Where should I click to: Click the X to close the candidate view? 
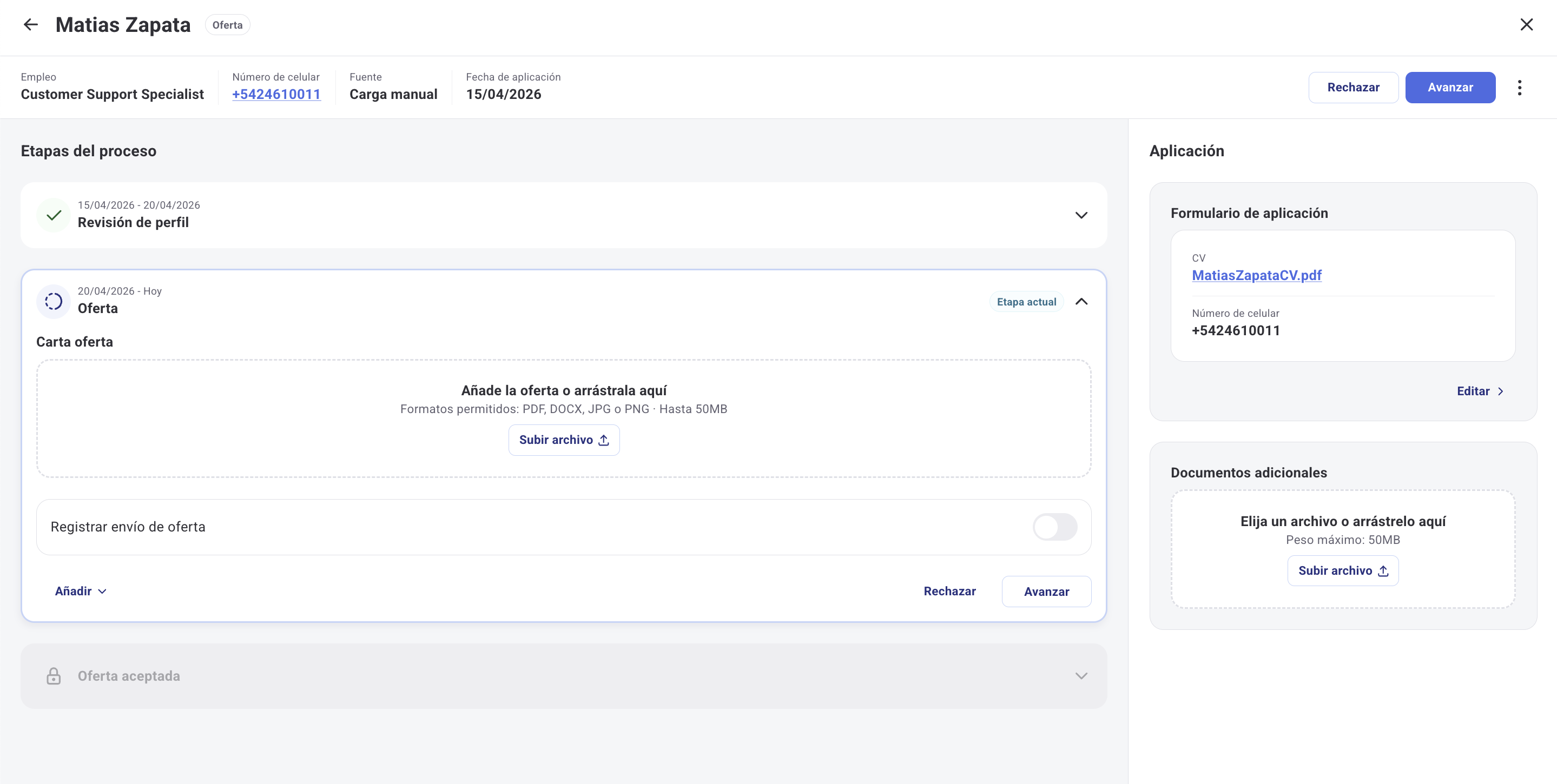(x=1527, y=24)
